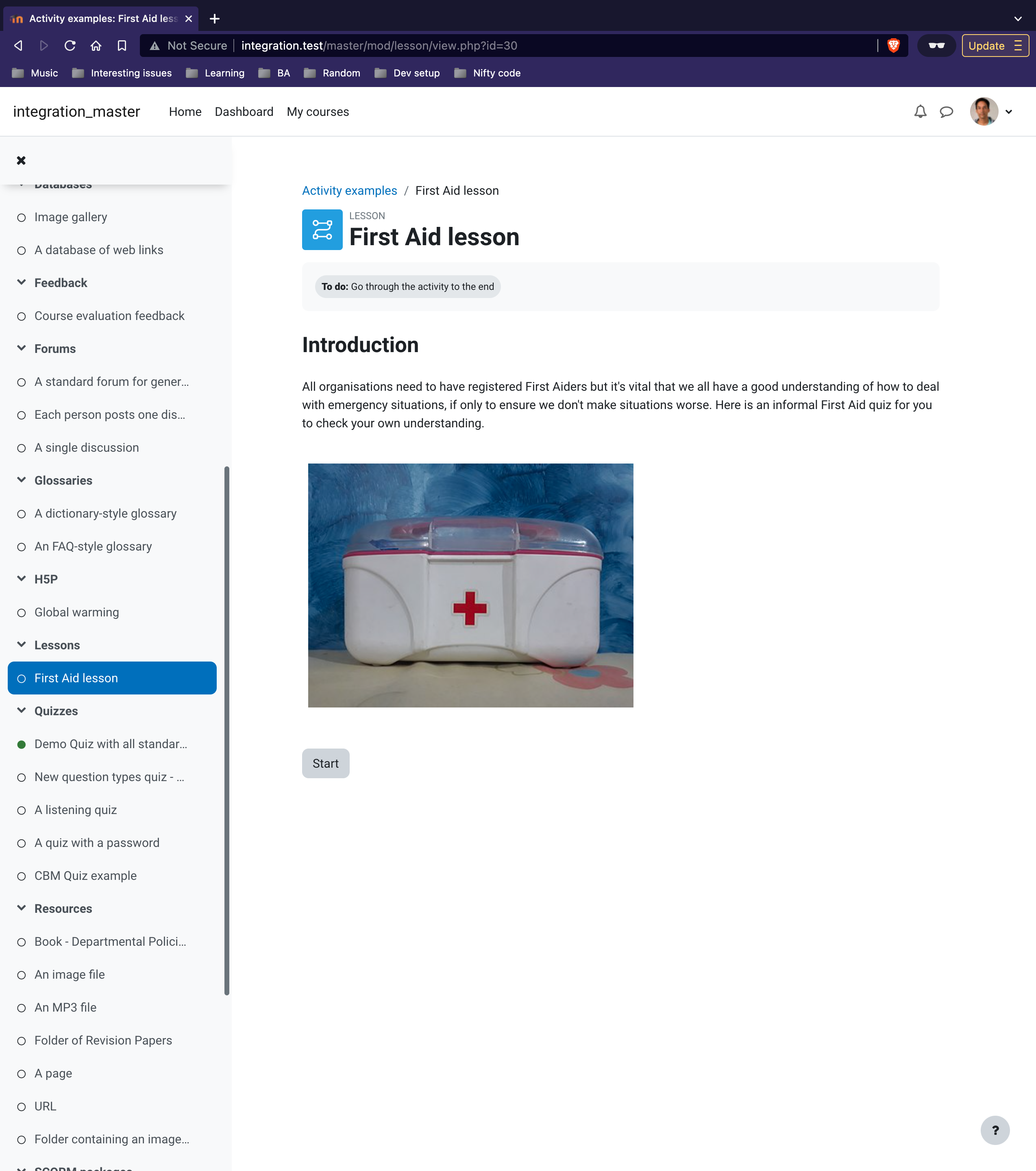1036x1171 pixels.
Task: Click the course index sidebar scrollbar
Action: (x=227, y=730)
